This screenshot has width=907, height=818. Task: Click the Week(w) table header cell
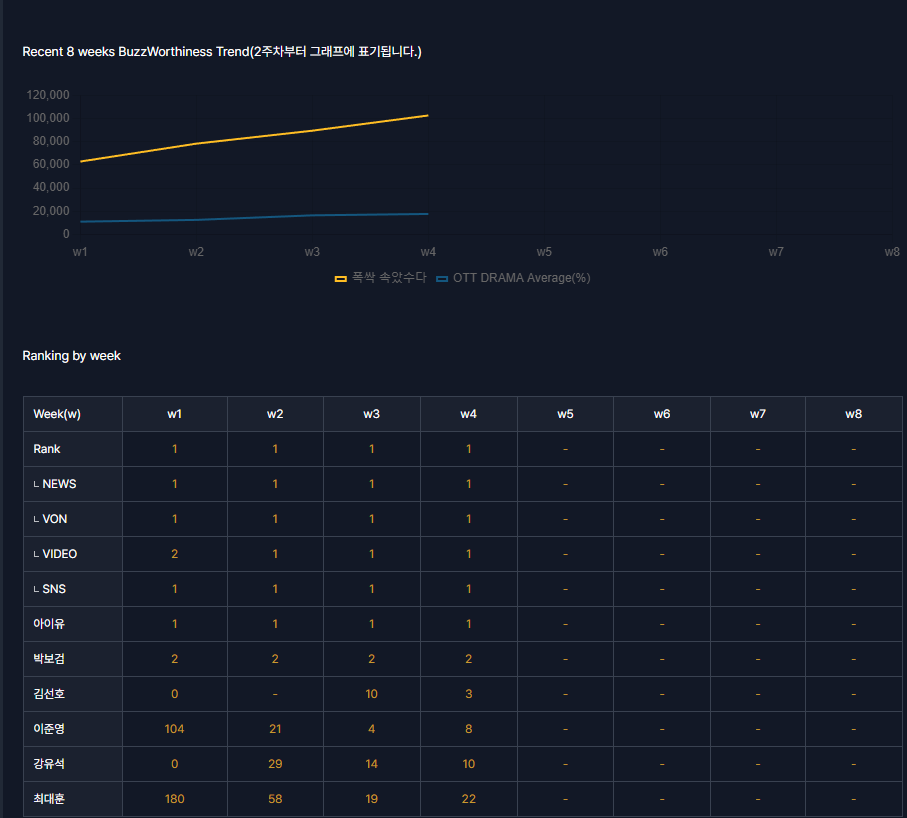tap(57, 414)
